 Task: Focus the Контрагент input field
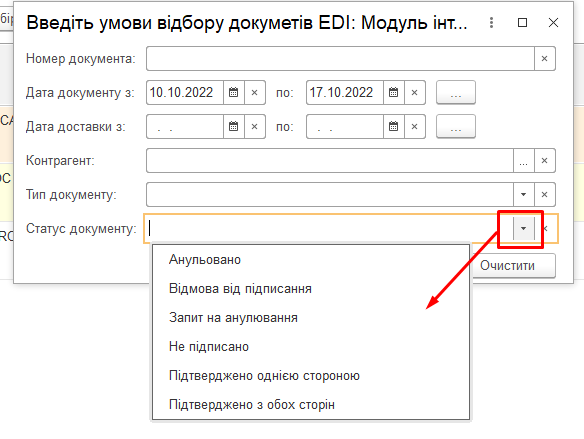330,160
